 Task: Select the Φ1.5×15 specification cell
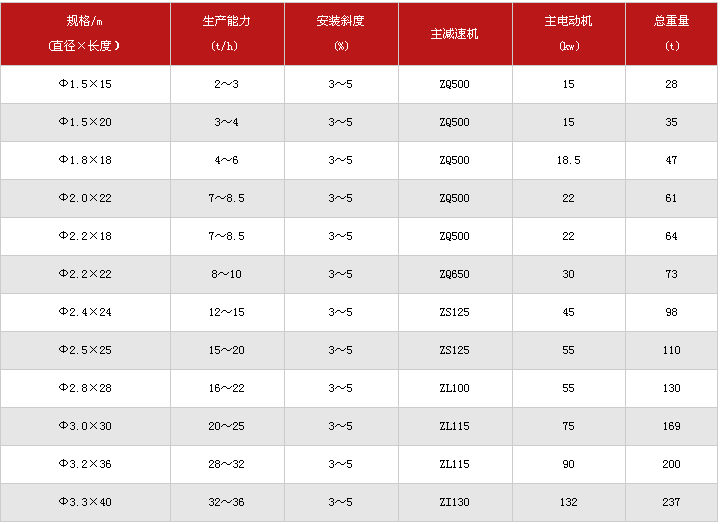point(85,85)
